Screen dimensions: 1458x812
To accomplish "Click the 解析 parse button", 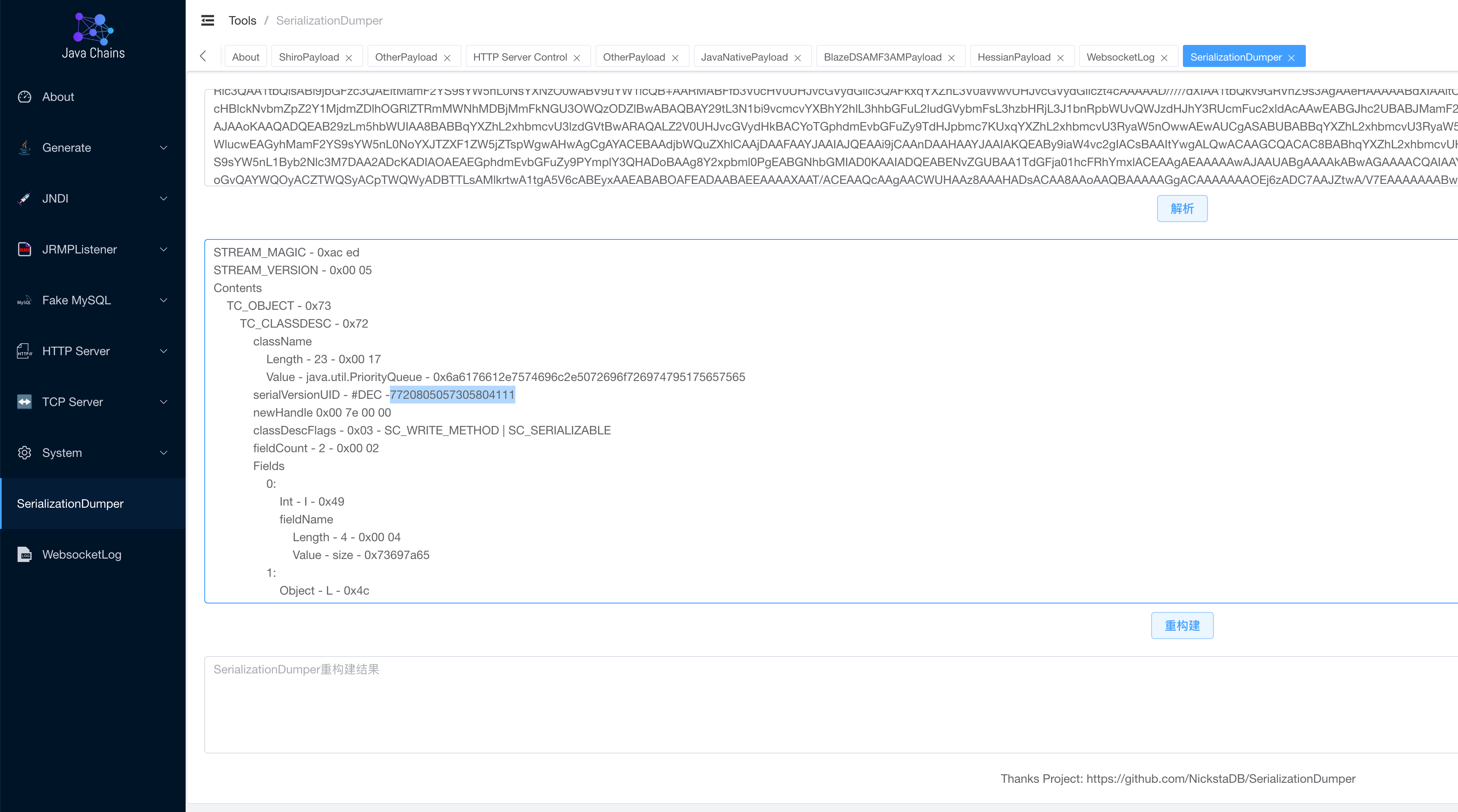I will [1182, 208].
